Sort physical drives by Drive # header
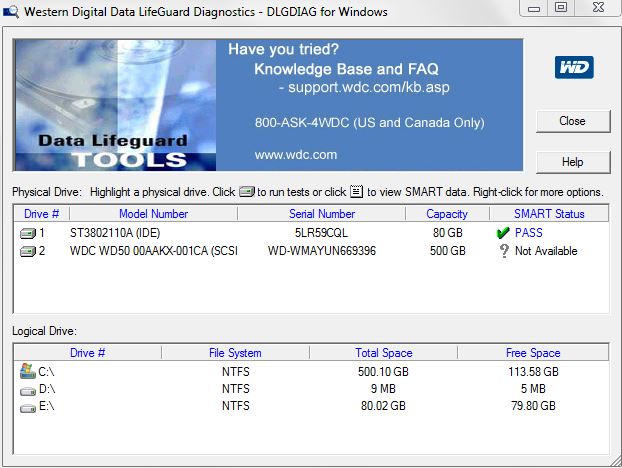 coord(42,214)
